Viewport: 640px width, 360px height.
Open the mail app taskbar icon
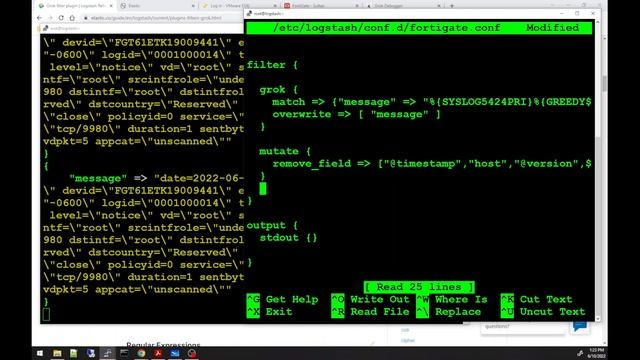[175, 353]
